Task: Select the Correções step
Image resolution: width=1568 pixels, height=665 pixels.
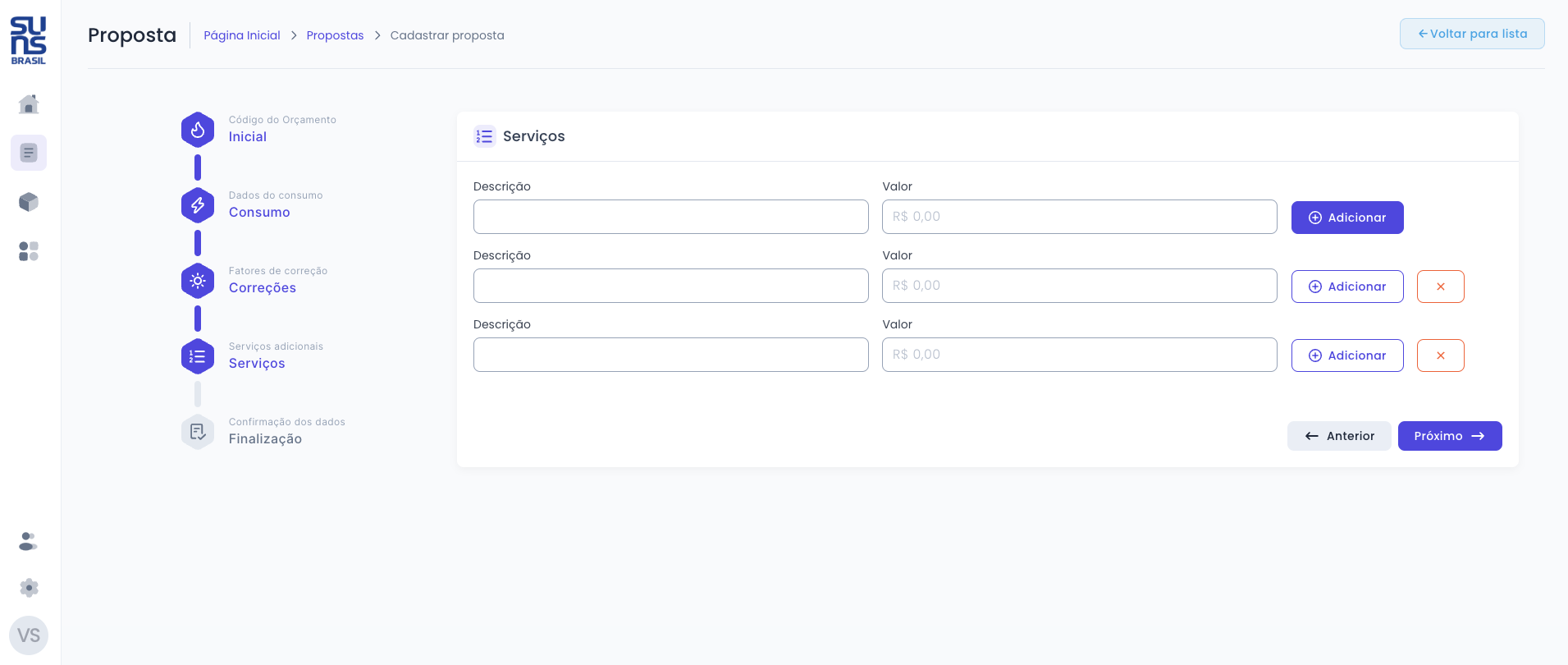Action: pos(262,288)
